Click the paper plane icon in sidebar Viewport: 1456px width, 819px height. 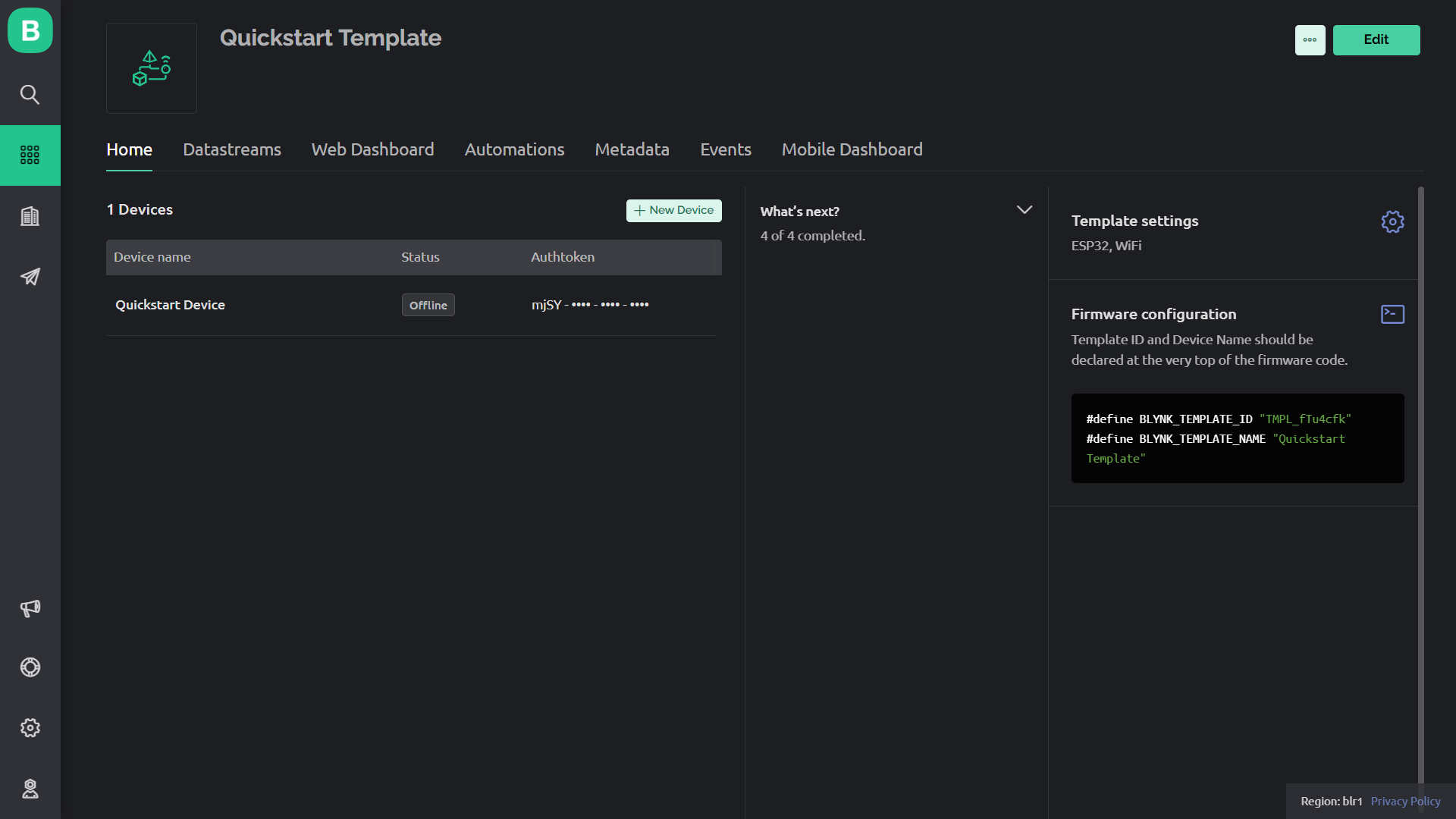tap(30, 277)
